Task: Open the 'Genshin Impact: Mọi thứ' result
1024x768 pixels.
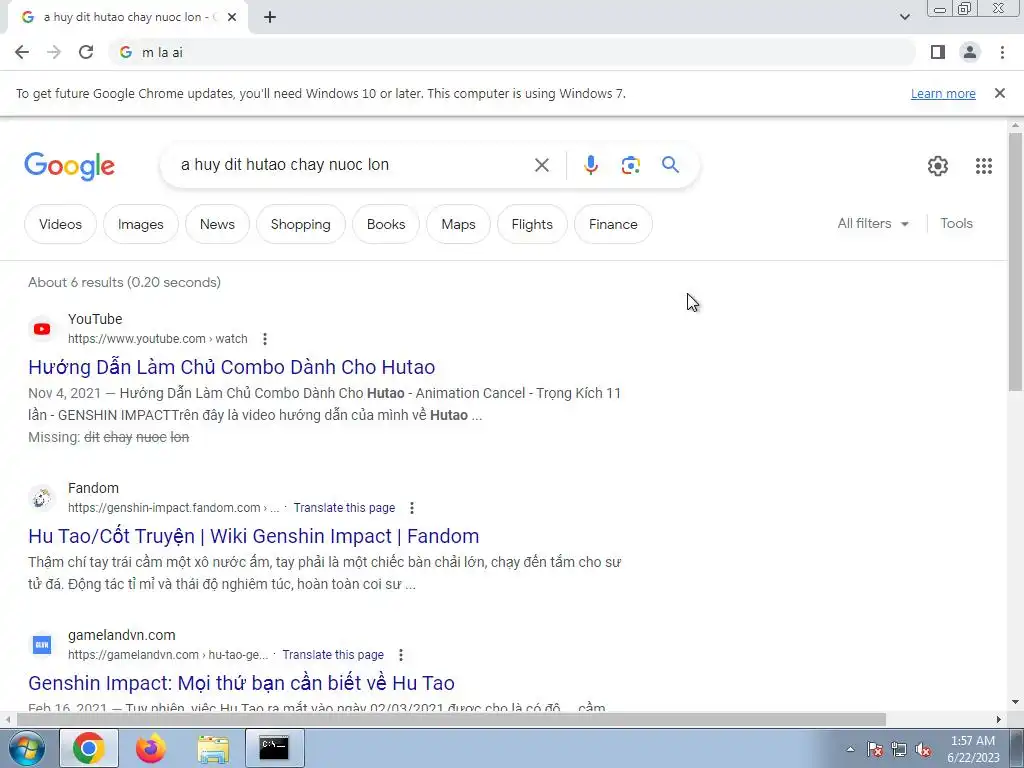Action: pyautogui.click(x=241, y=683)
